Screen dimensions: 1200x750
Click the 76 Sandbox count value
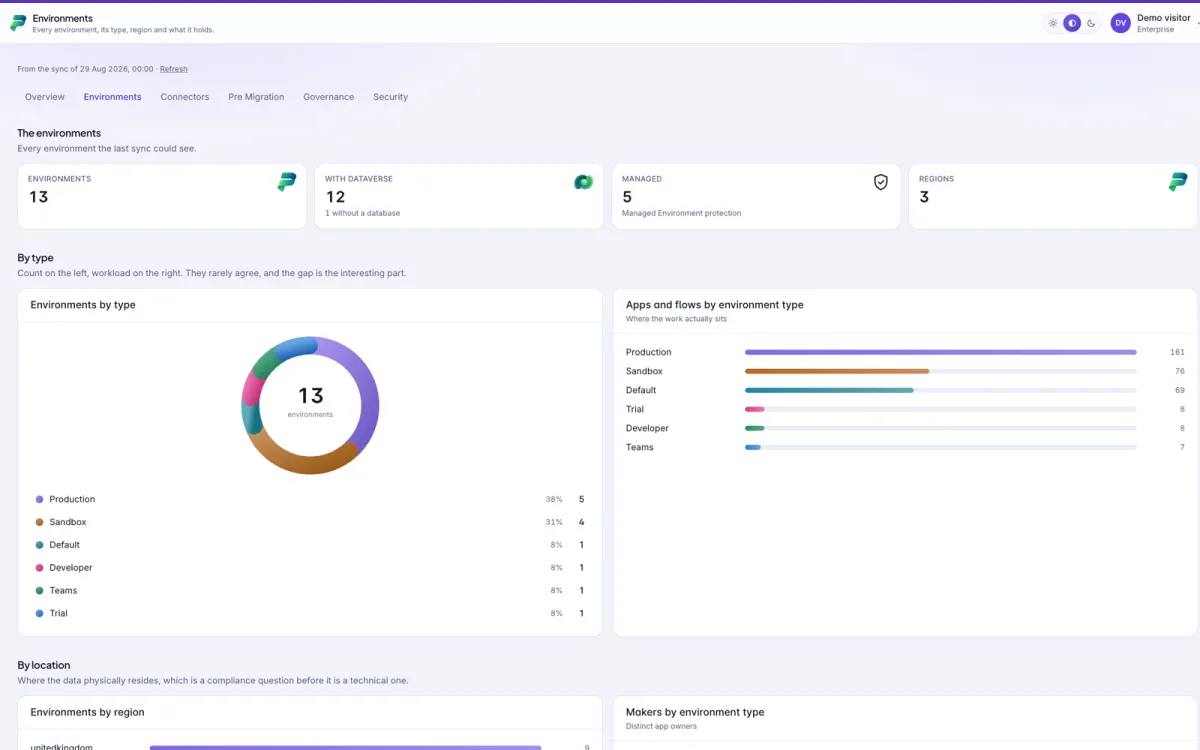(x=1179, y=371)
